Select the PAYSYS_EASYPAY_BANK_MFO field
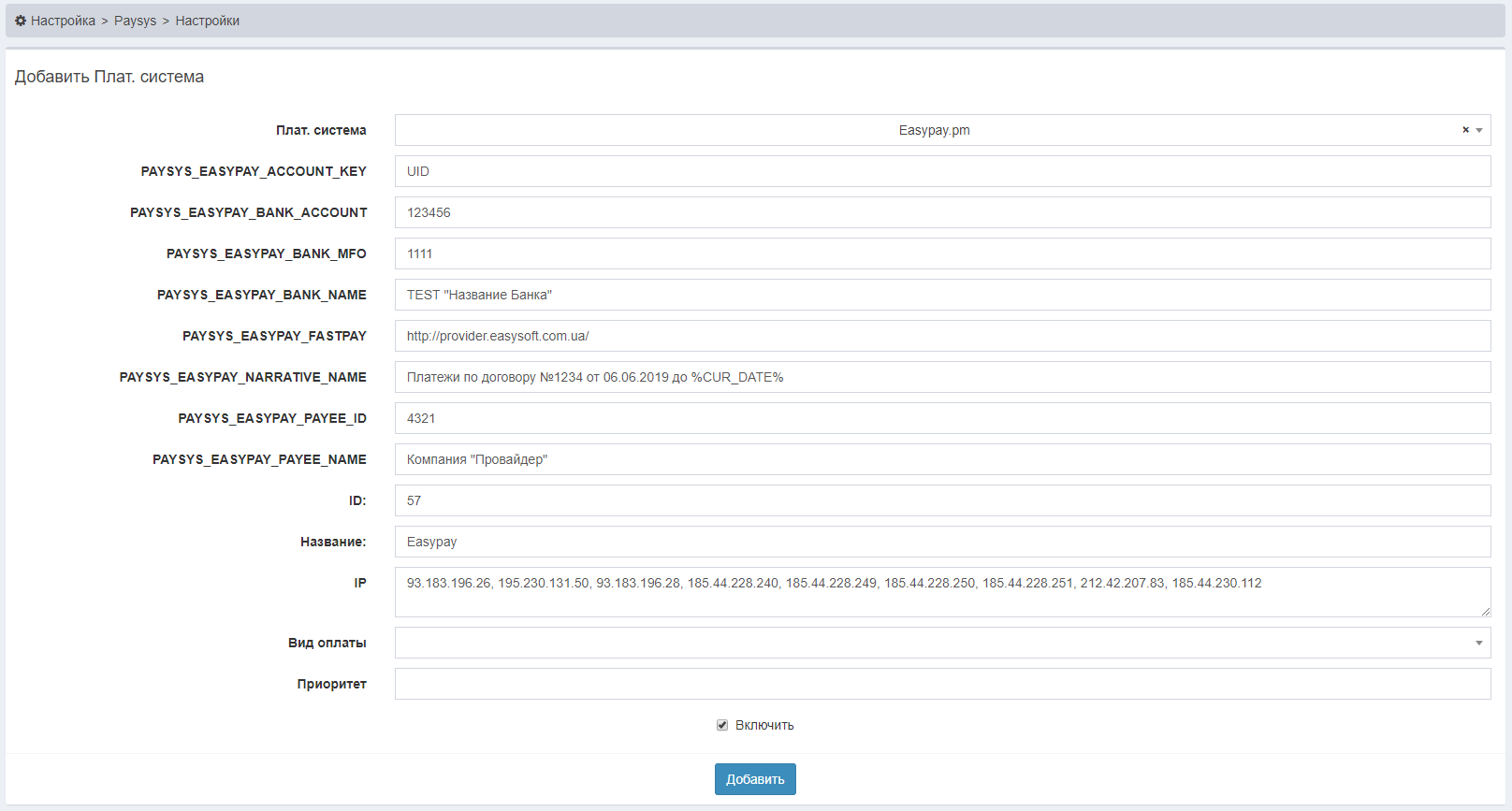Screen dimensions: 1512x811 click(x=942, y=253)
